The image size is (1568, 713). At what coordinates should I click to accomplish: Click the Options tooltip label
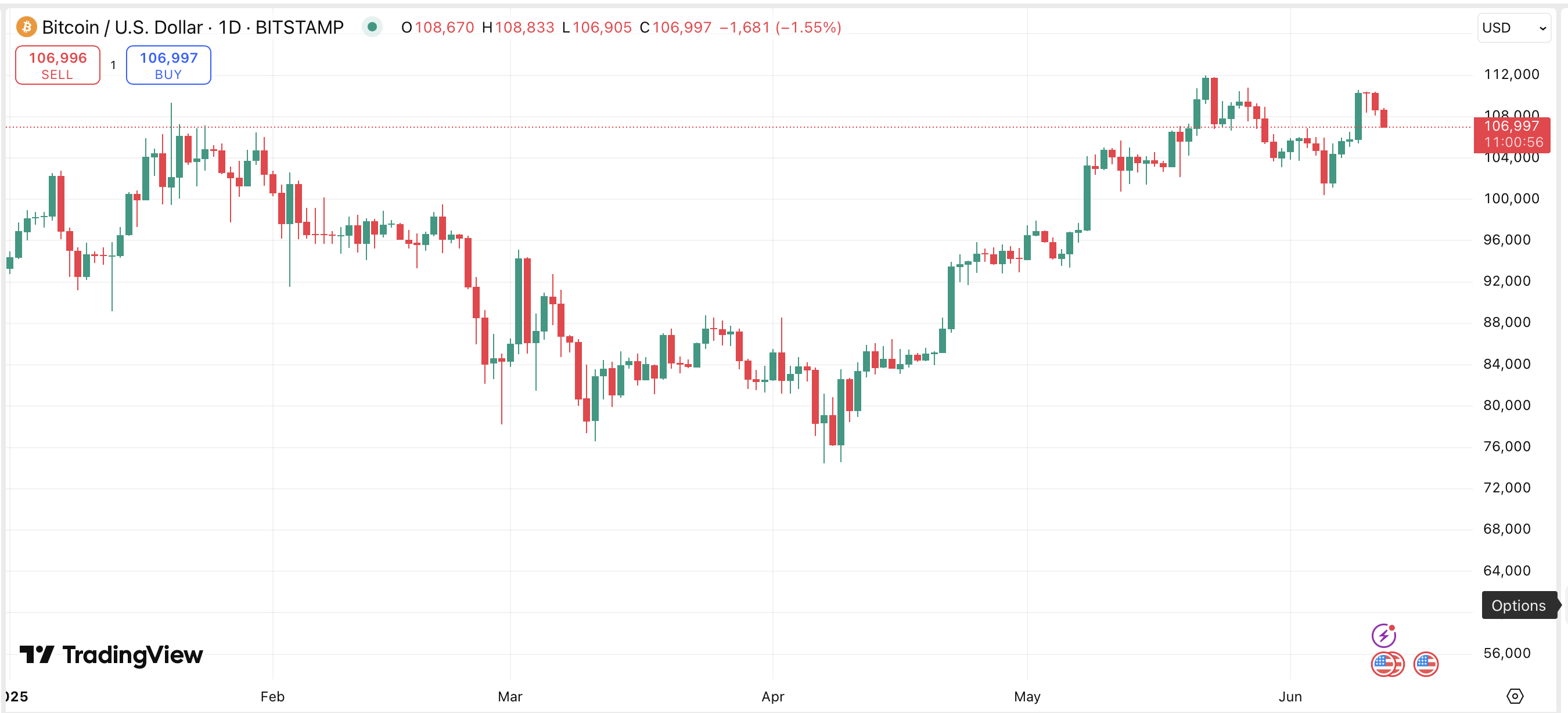tap(1518, 606)
